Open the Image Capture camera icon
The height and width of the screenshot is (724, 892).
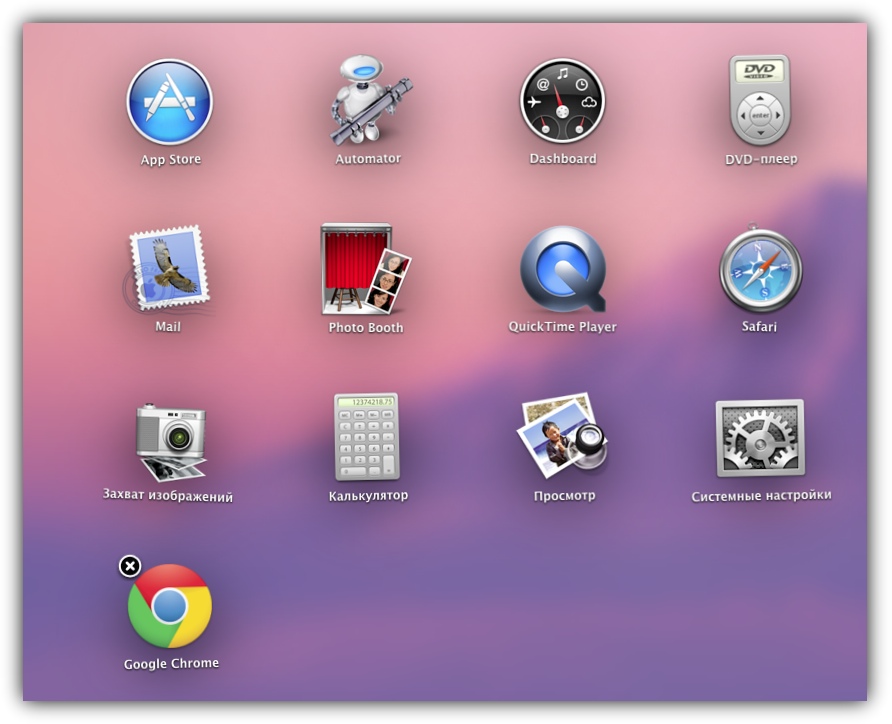(170, 441)
